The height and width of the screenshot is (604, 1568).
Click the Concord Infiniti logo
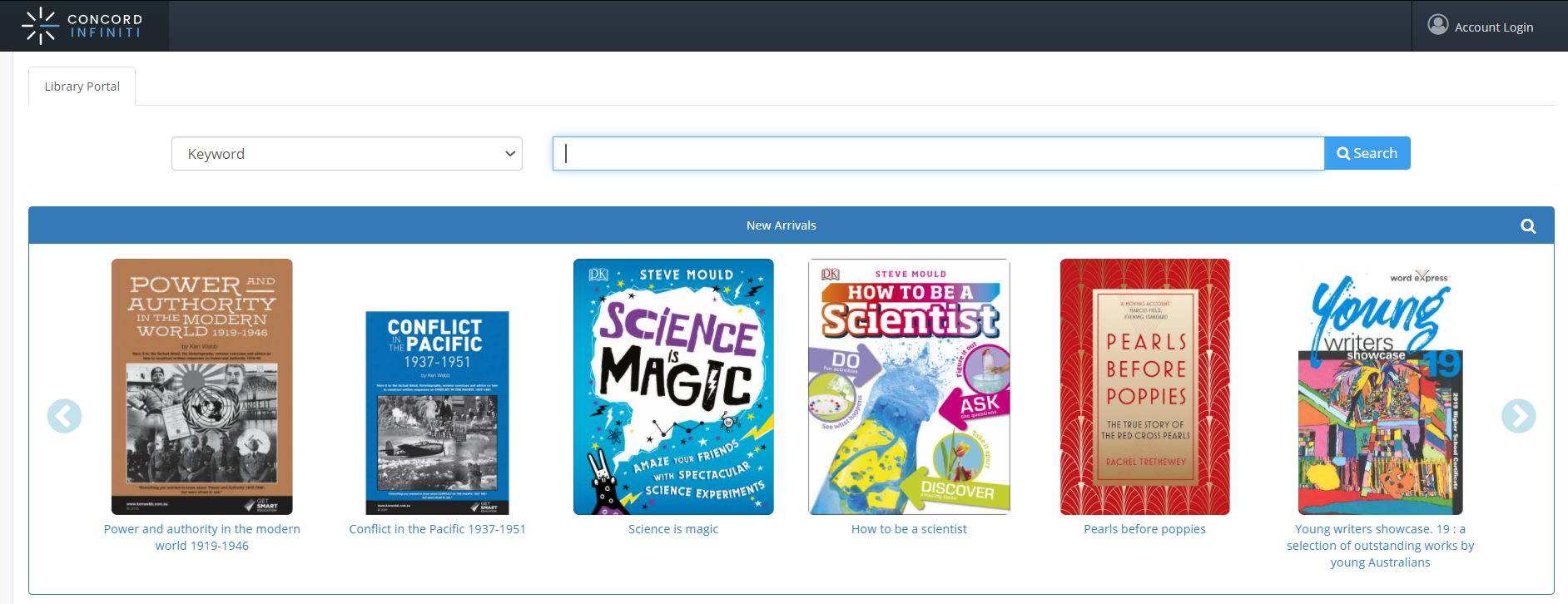83,26
